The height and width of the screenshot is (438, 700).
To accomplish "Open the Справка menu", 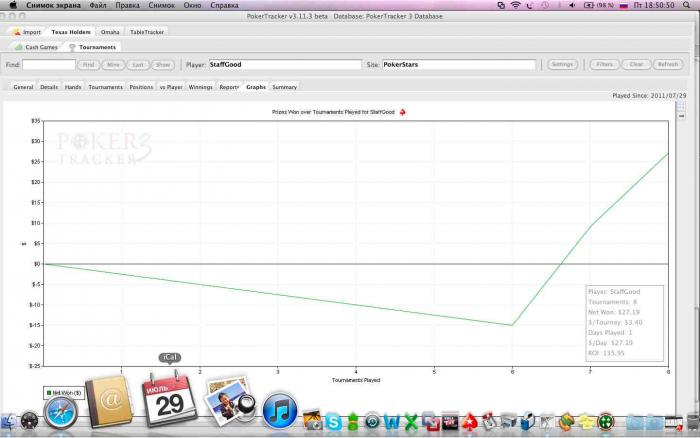I will point(224,5).
